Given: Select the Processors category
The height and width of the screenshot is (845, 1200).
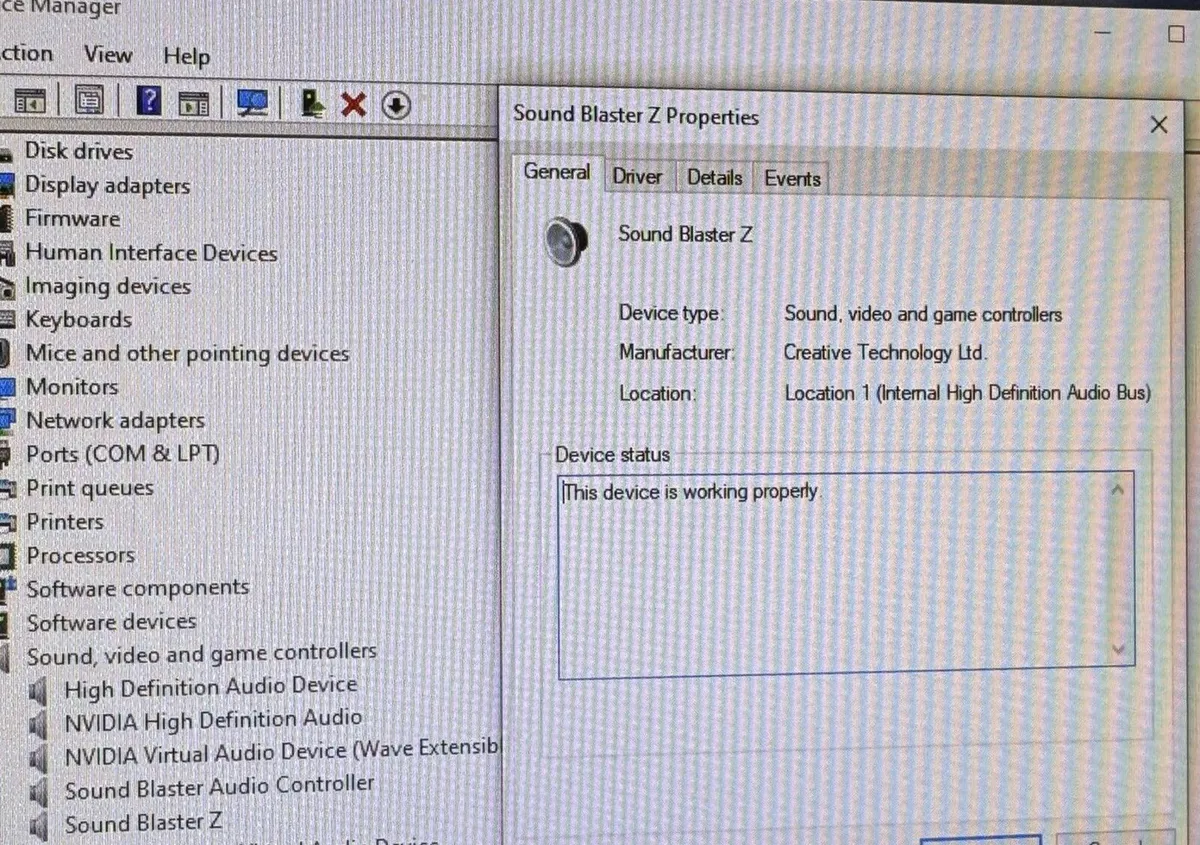Looking at the screenshot, I should [80, 555].
